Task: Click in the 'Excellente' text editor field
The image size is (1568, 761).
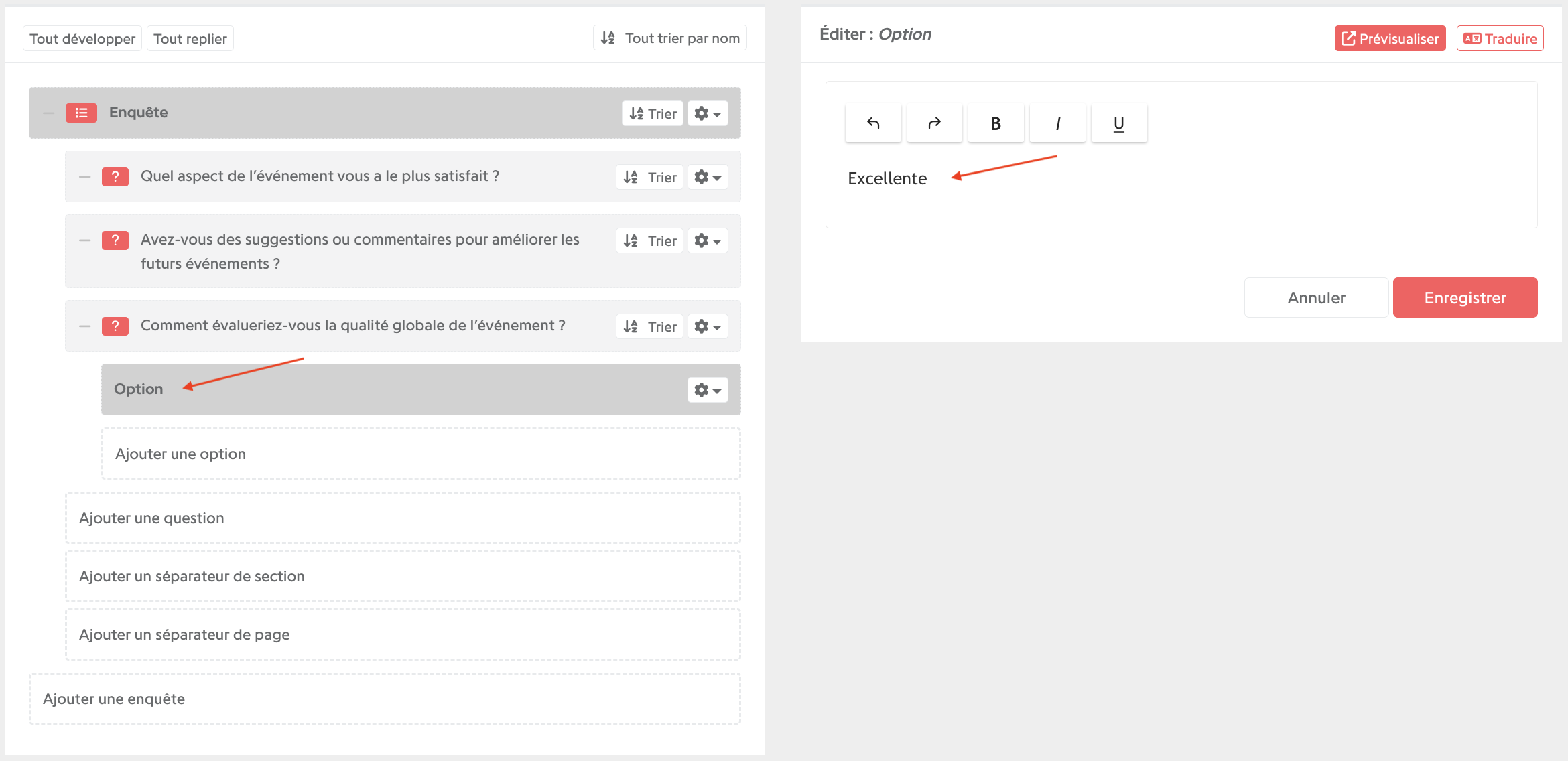Action: pos(1181,180)
